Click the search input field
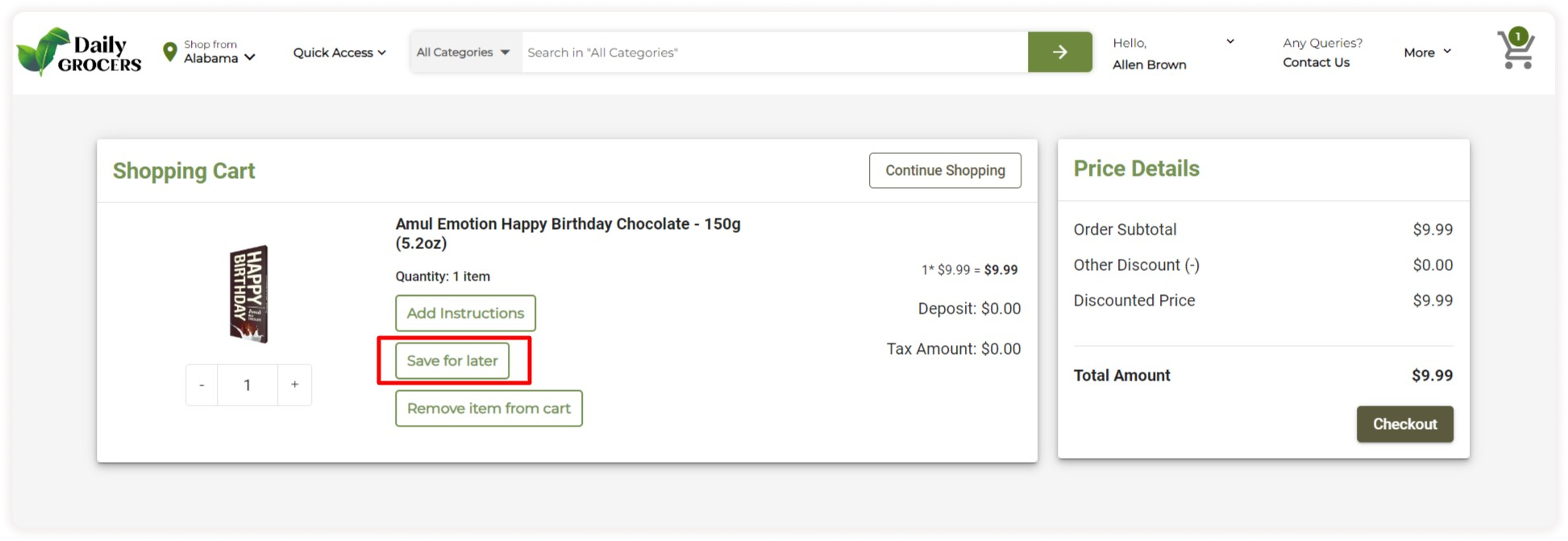 (x=774, y=52)
